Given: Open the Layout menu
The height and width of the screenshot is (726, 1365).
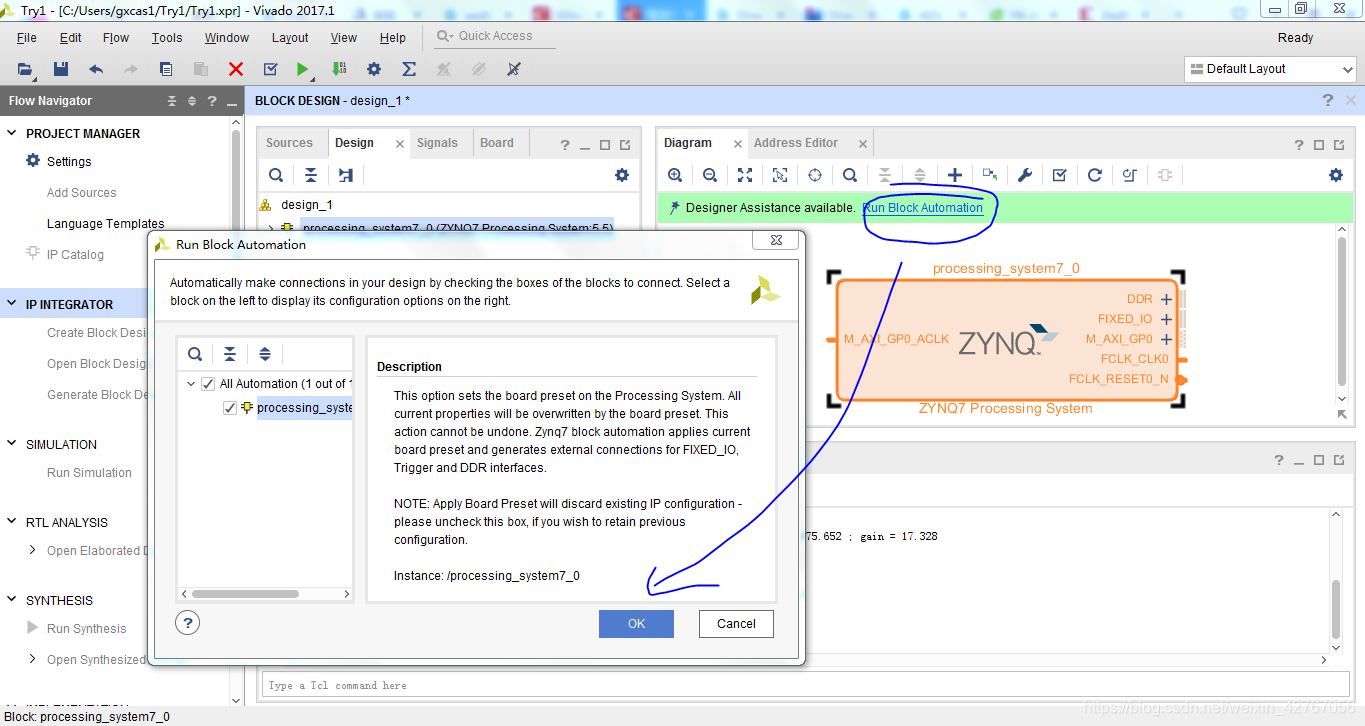Looking at the screenshot, I should tap(290, 37).
